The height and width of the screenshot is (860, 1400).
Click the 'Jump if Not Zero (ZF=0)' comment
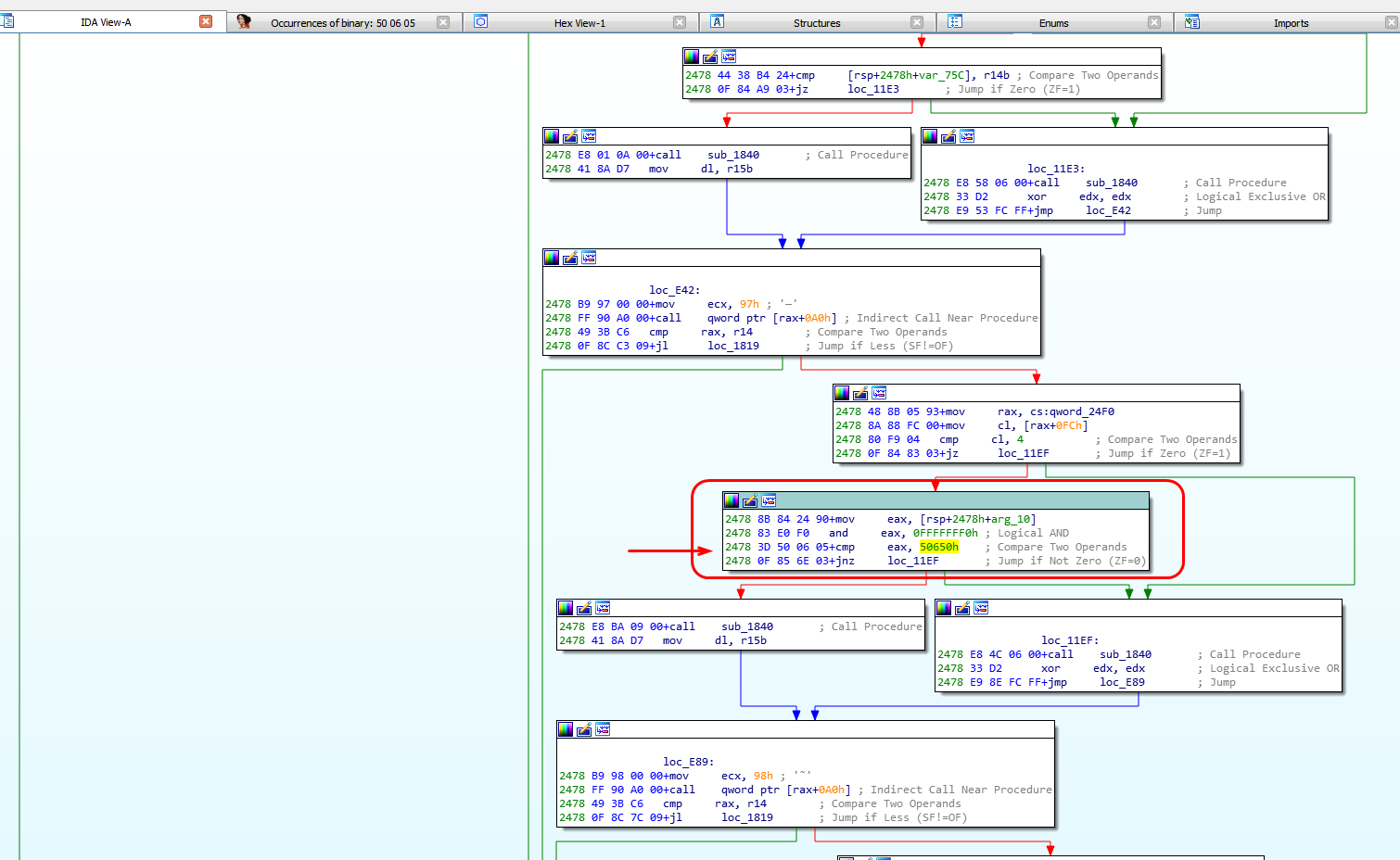(1072, 561)
